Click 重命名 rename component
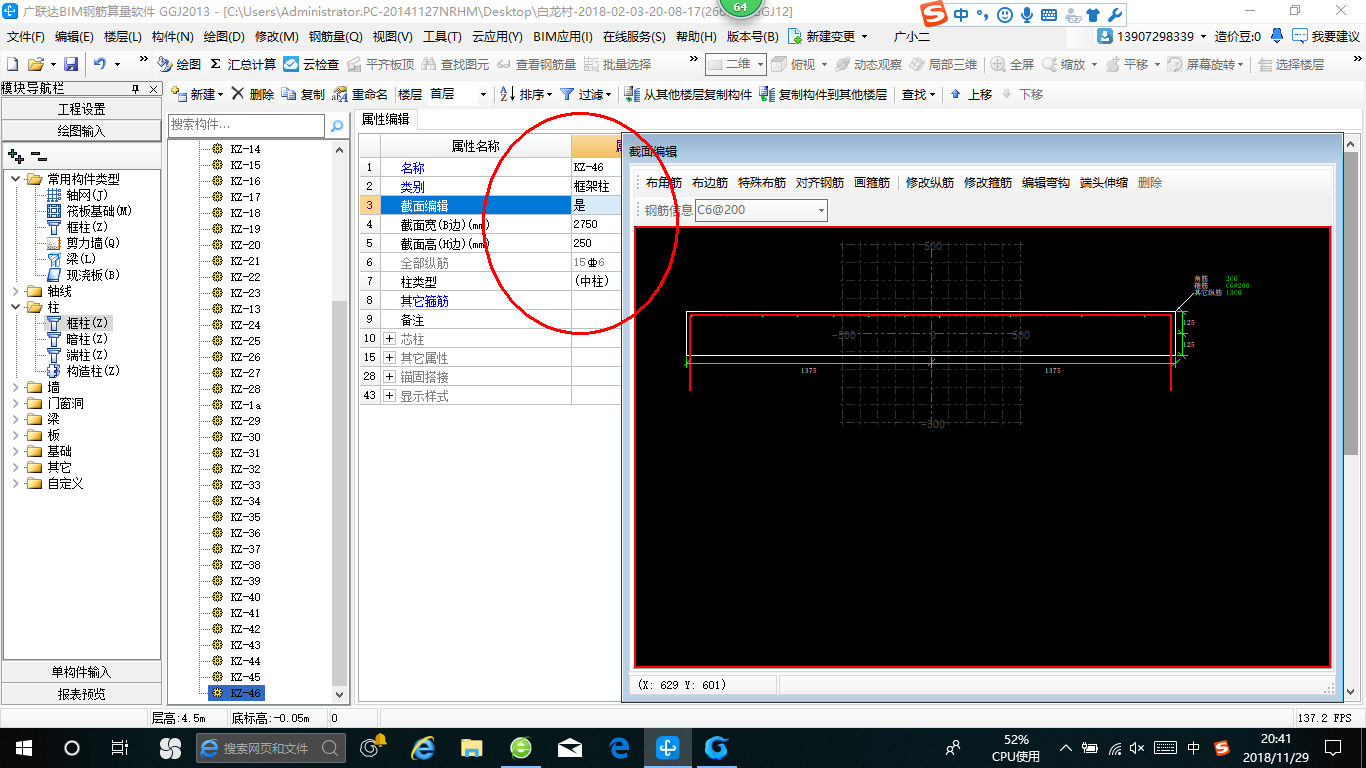The height and width of the screenshot is (768, 1366). [x=360, y=94]
